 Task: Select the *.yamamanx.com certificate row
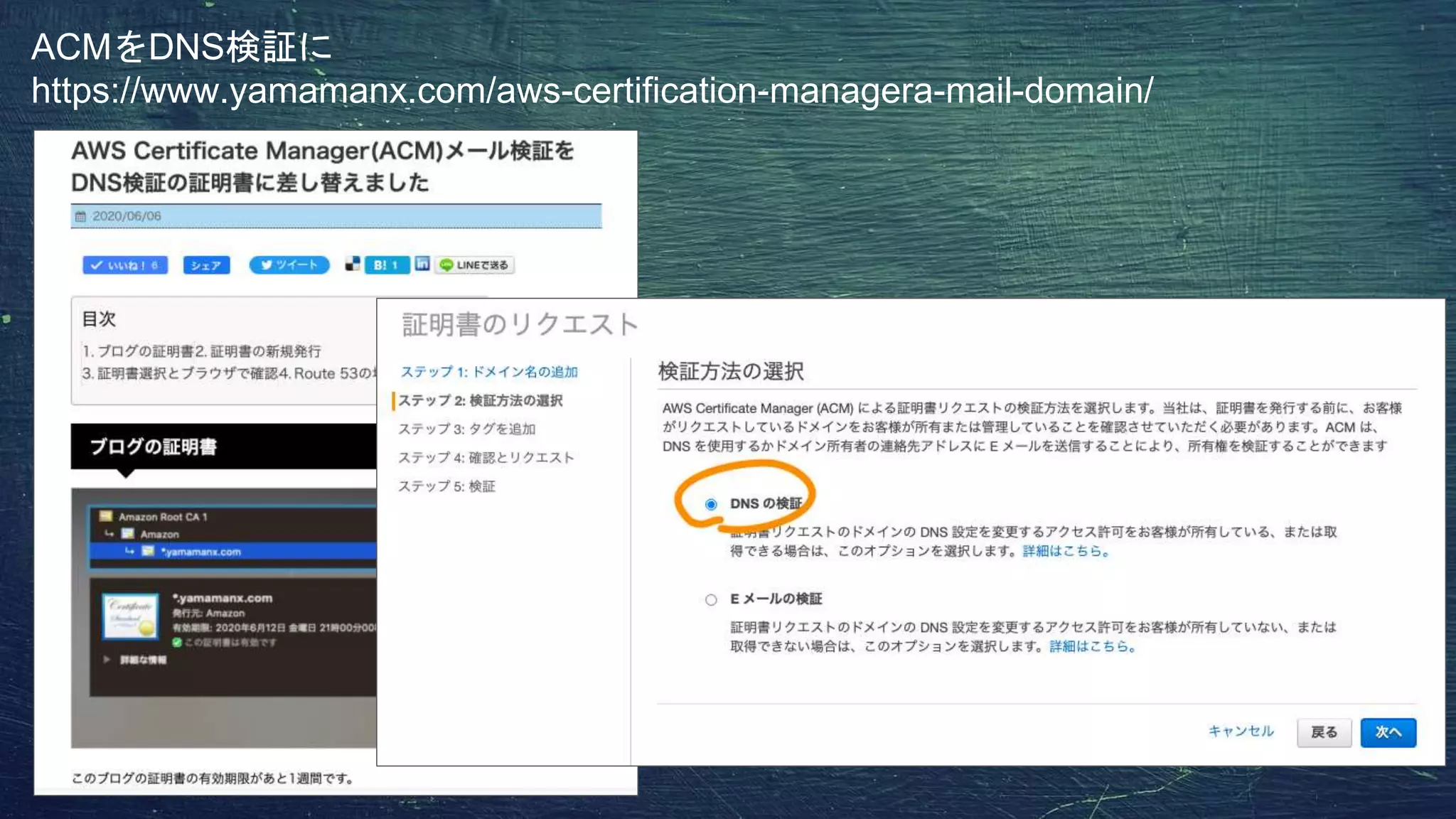(x=233, y=552)
